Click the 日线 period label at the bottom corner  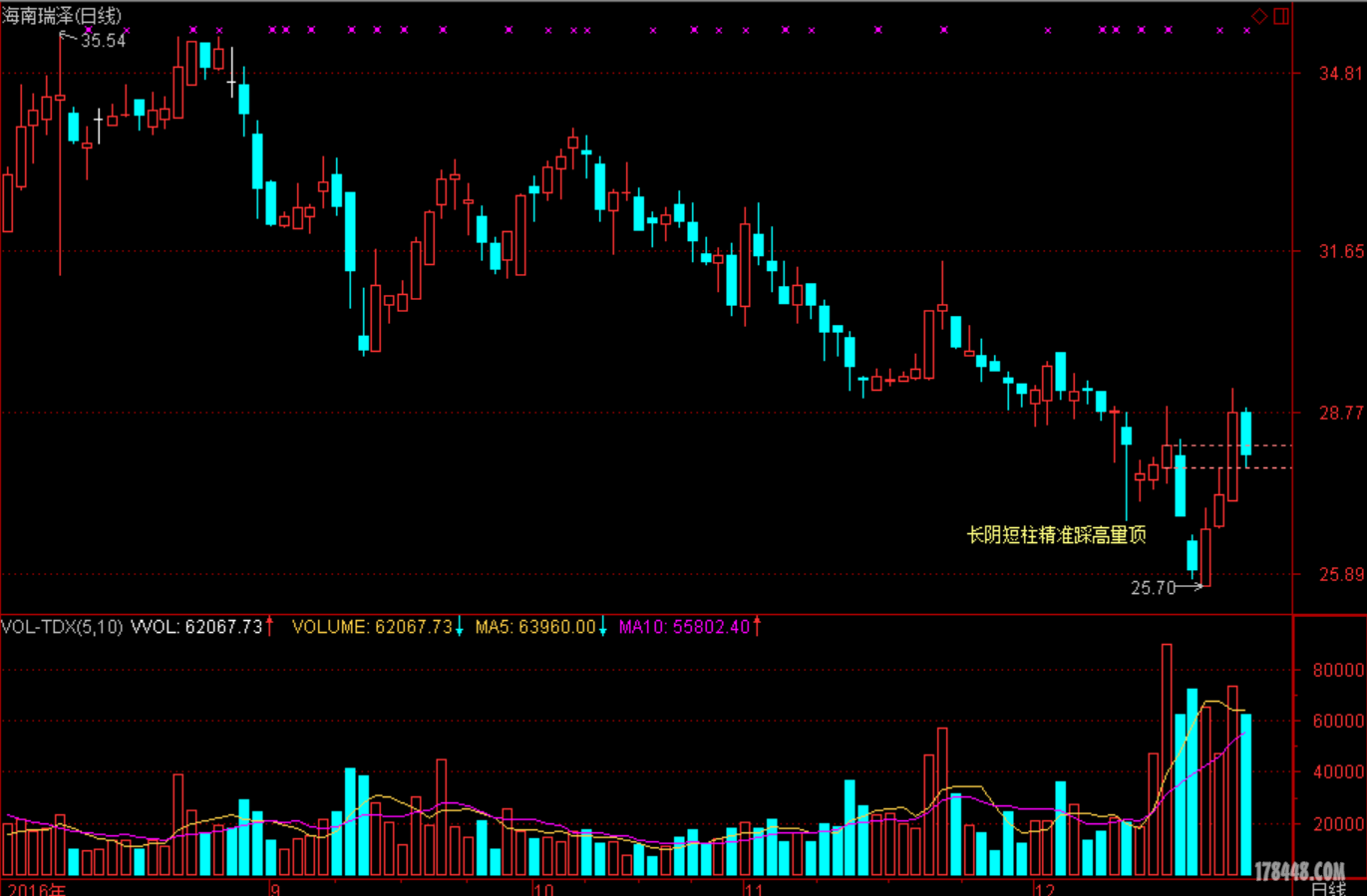click(1328, 888)
